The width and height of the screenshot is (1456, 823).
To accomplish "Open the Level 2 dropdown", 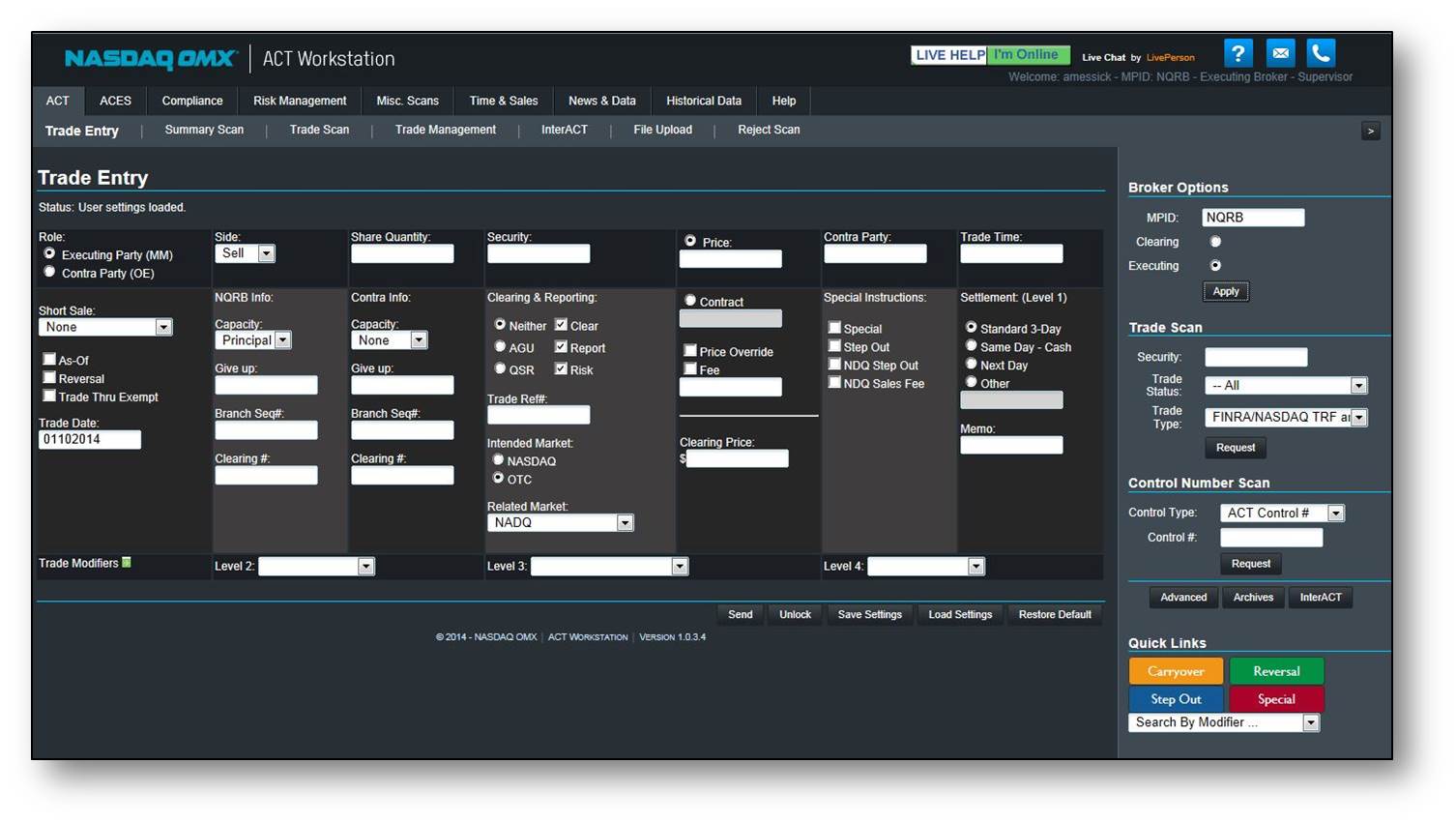I will coord(317,567).
